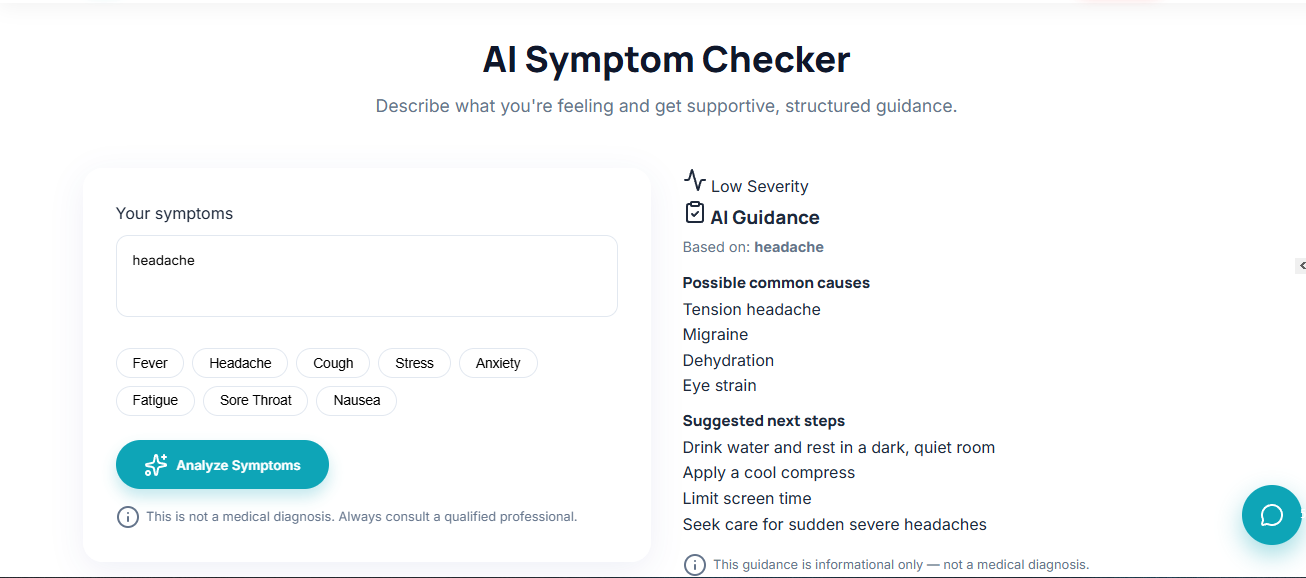Click the Low Severity pulse icon
This screenshot has width=1306, height=578.
point(695,180)
